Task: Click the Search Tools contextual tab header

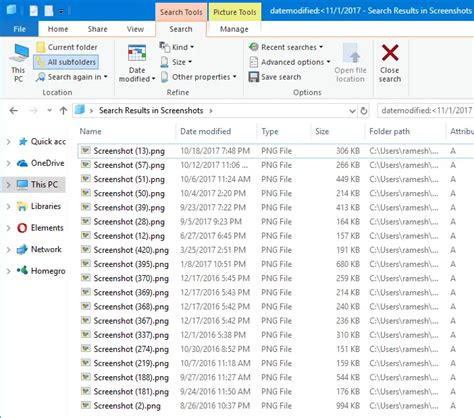Action: tap(181, 12)
